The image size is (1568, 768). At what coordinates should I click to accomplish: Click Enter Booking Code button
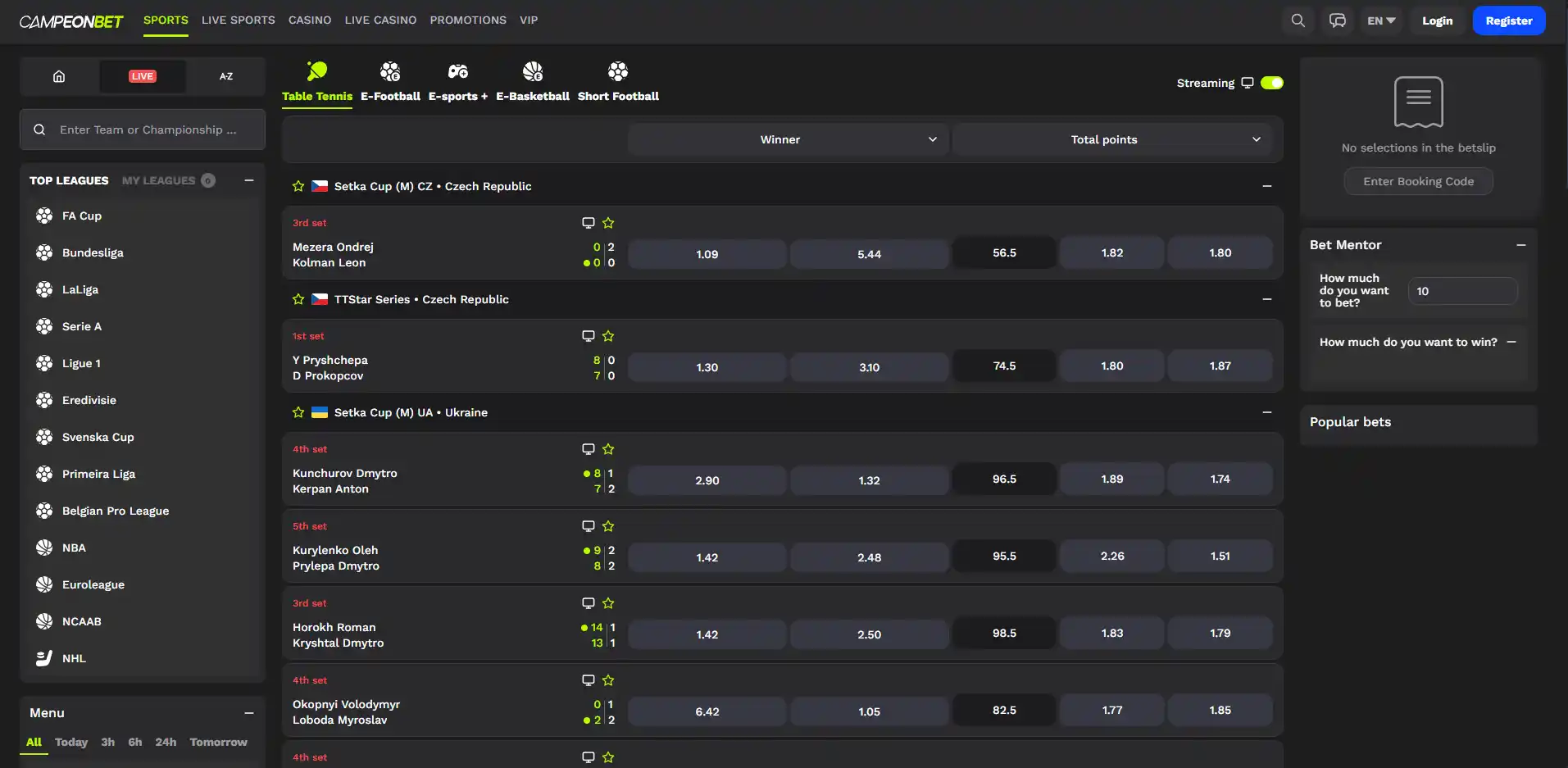(1419, 181)
